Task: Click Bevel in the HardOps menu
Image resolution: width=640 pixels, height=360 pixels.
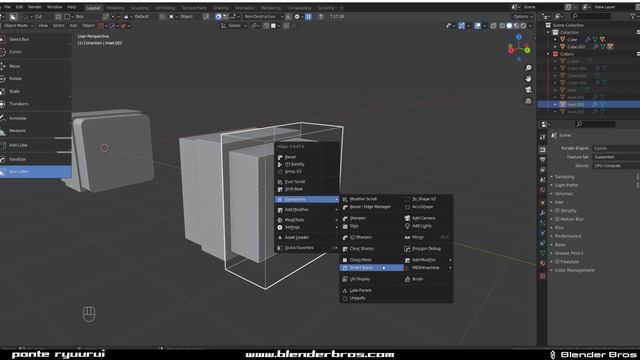Action: 307,157
